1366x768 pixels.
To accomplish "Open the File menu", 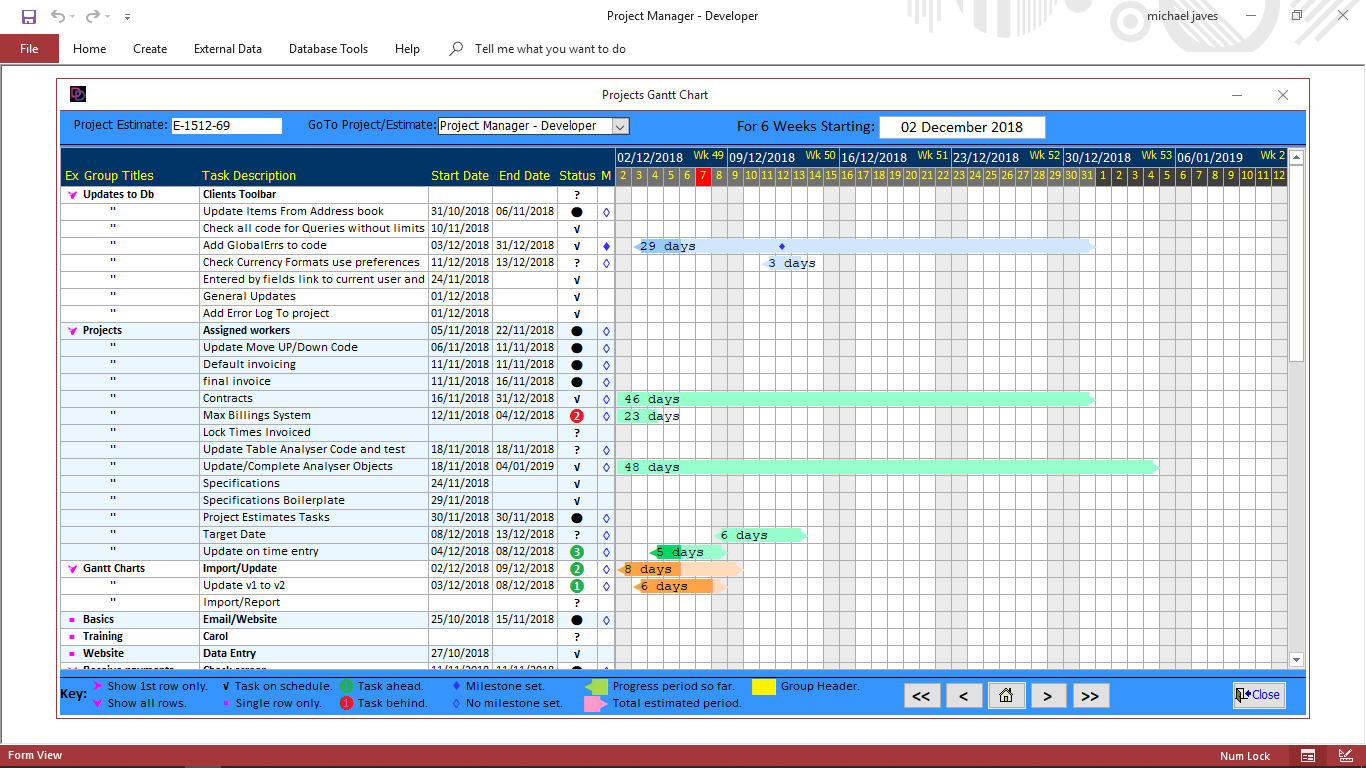I will click(x=29, y=49).
